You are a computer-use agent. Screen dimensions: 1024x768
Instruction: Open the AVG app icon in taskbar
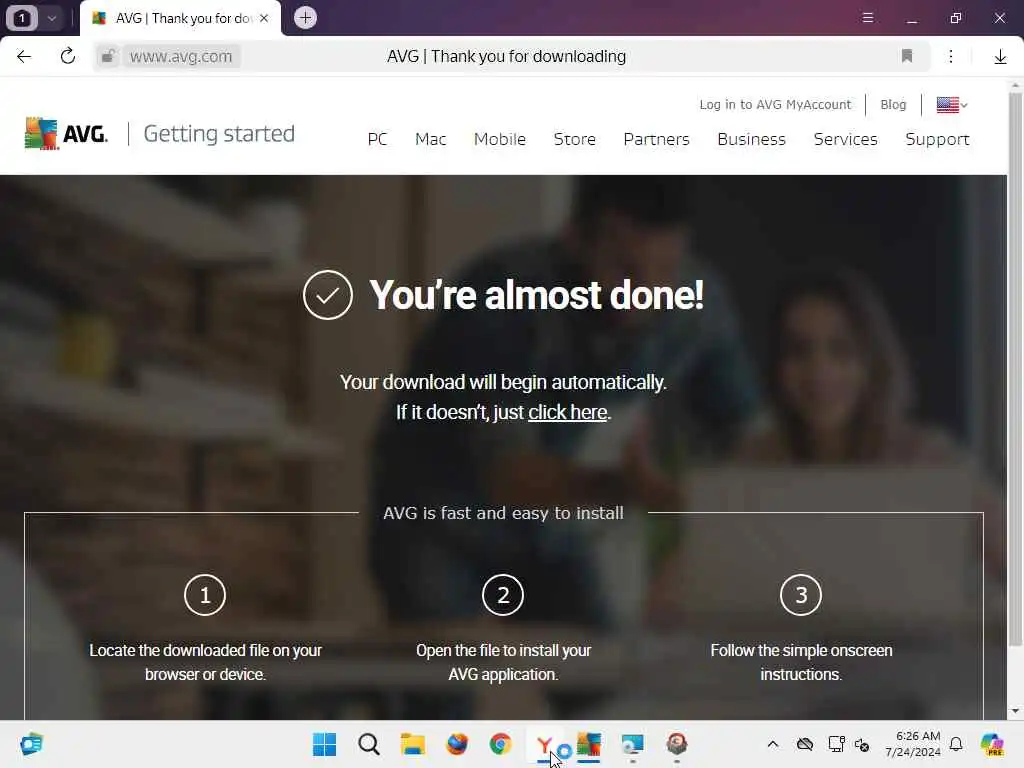point(588,744)
